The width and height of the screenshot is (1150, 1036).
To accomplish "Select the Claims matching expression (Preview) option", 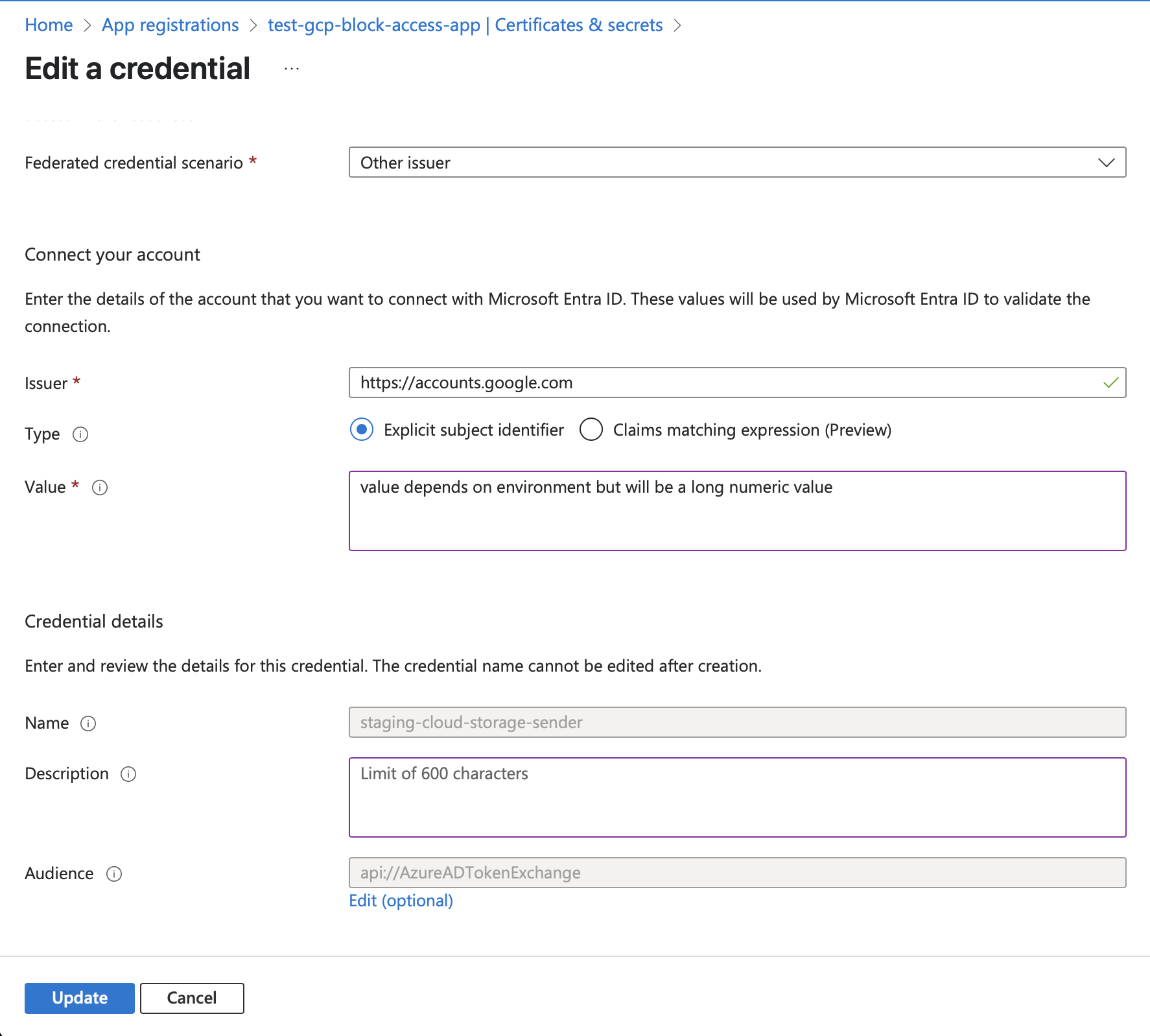I will coord(591,429).
